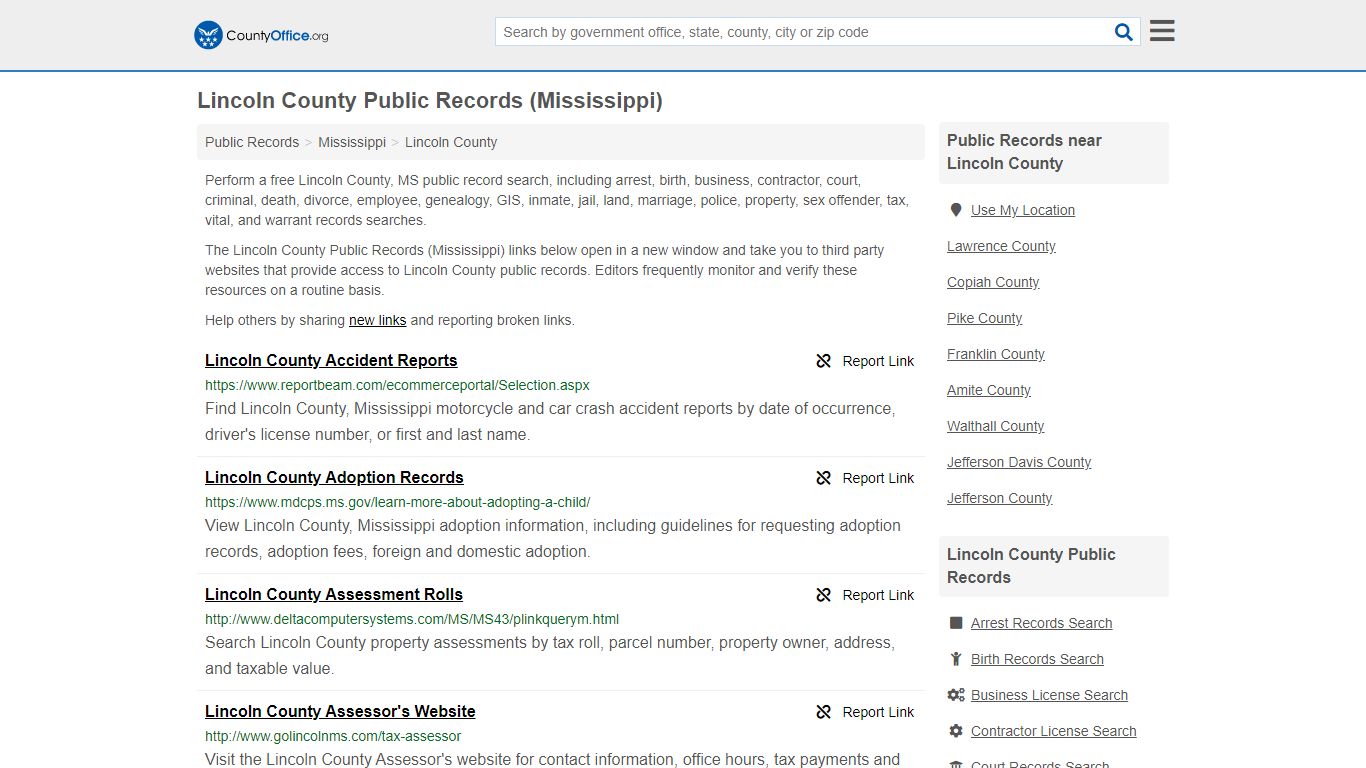Report Link for Assessor's Website
Viewport: 1366px width, 768px height.
[878, 712]
